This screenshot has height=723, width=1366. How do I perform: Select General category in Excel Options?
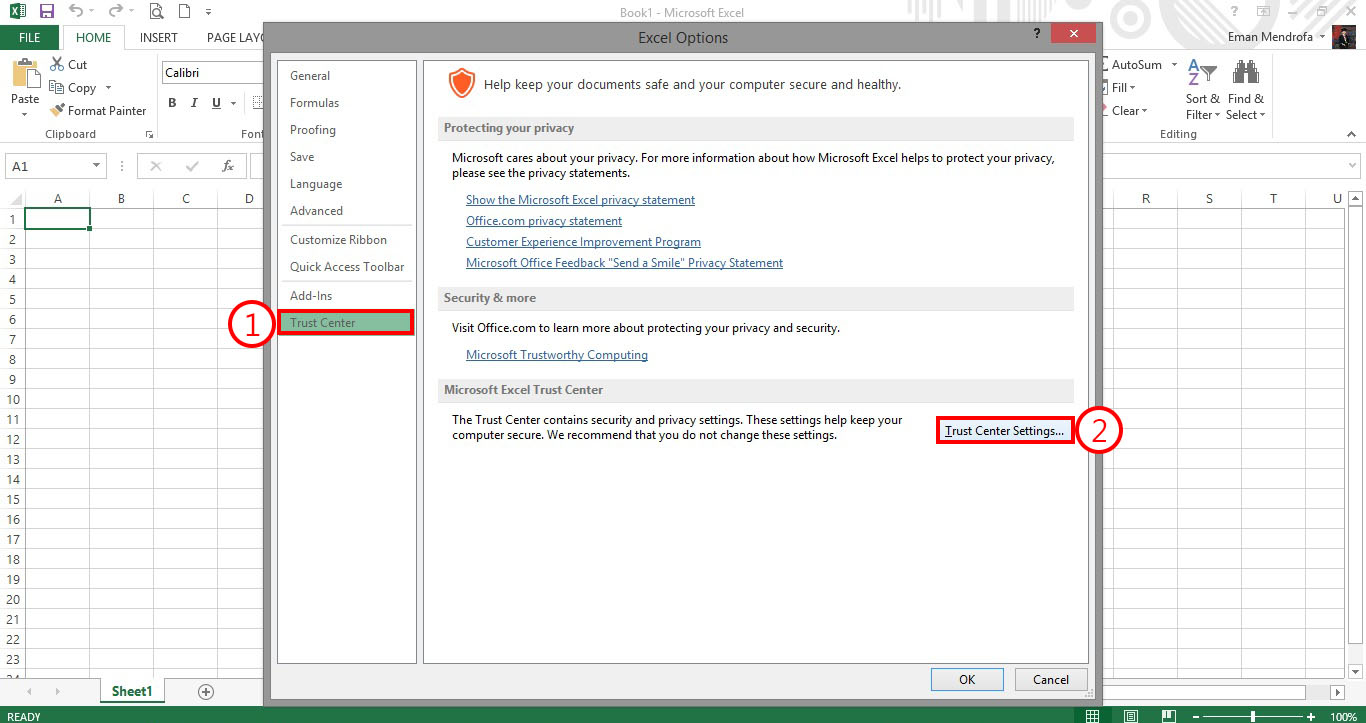pos(346,76)
